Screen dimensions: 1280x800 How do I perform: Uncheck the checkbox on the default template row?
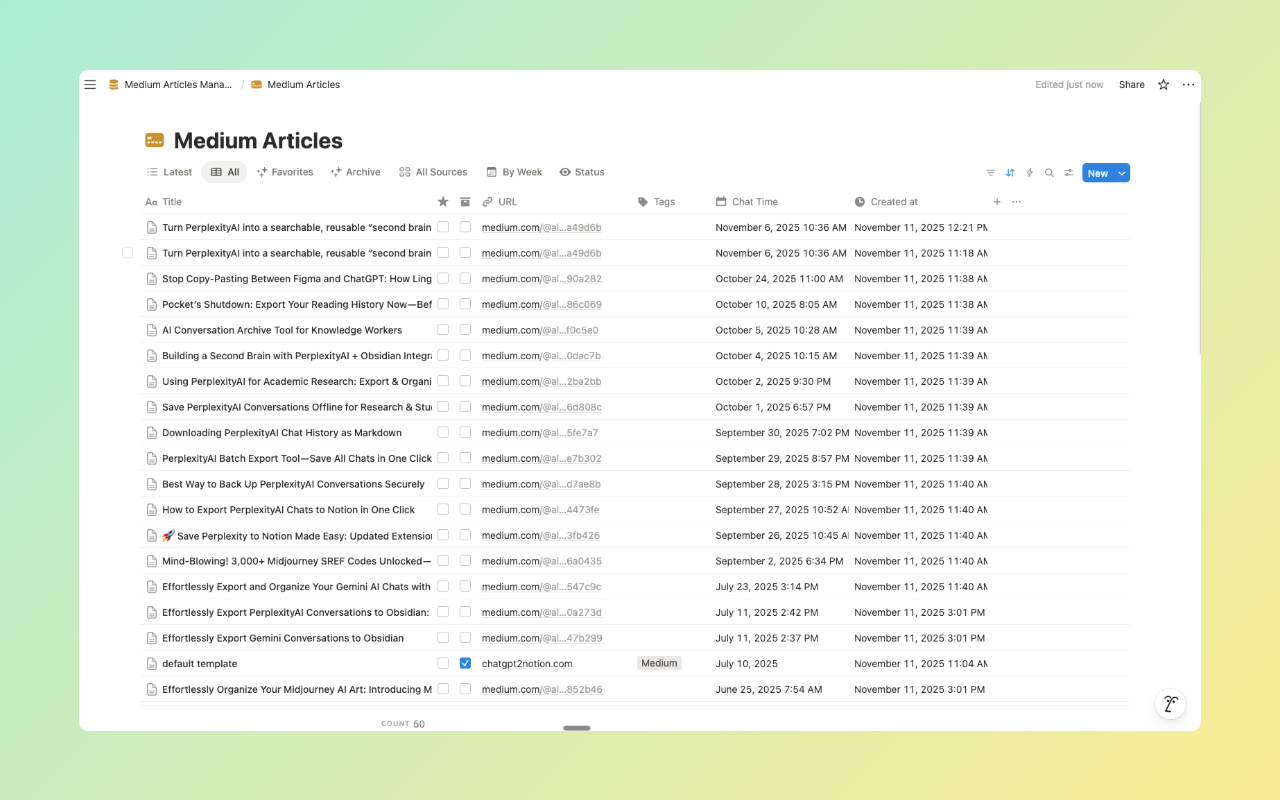click(465, 663)
